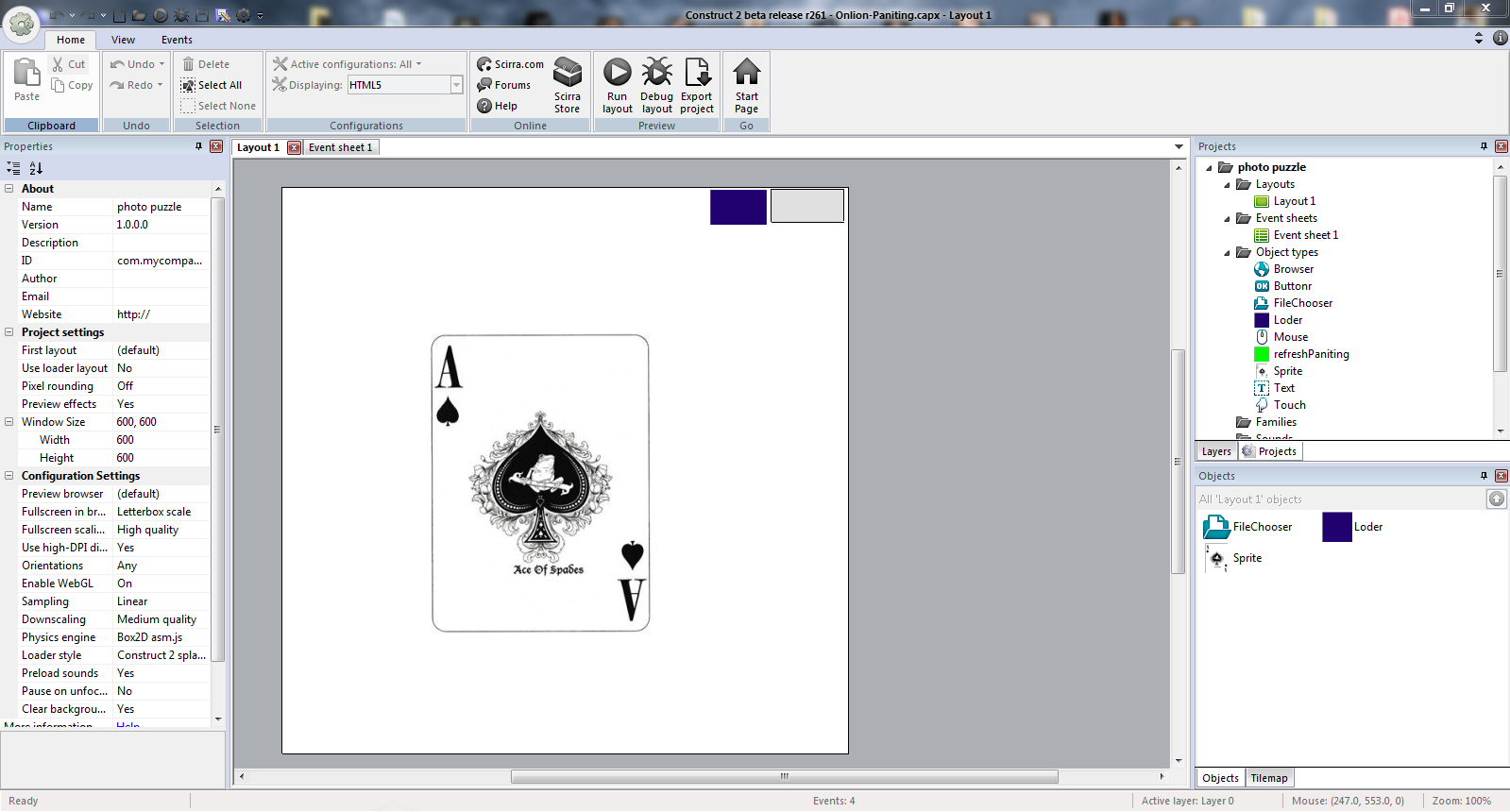The width and height of the screenshot is (1510, 812).
Task: Choose Select None in the Selection group
Action: tap(218, 106)
